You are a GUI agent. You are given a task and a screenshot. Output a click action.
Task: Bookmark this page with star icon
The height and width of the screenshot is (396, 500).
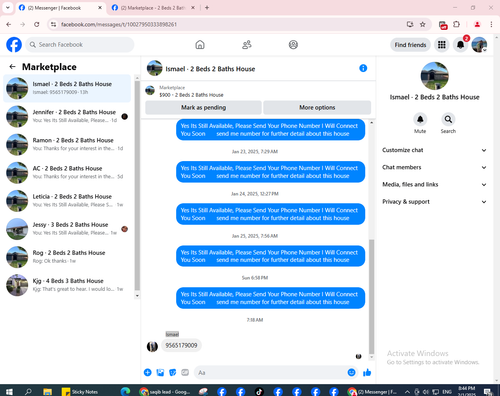coord(423,24)
